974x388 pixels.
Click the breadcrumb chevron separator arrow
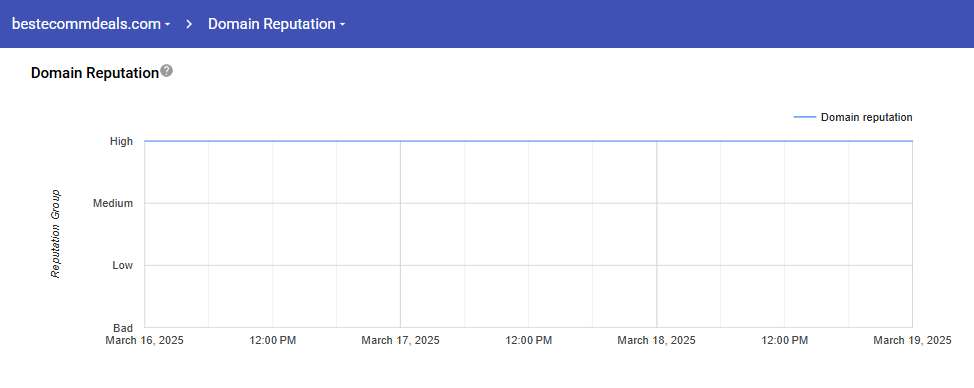(189, 24)
